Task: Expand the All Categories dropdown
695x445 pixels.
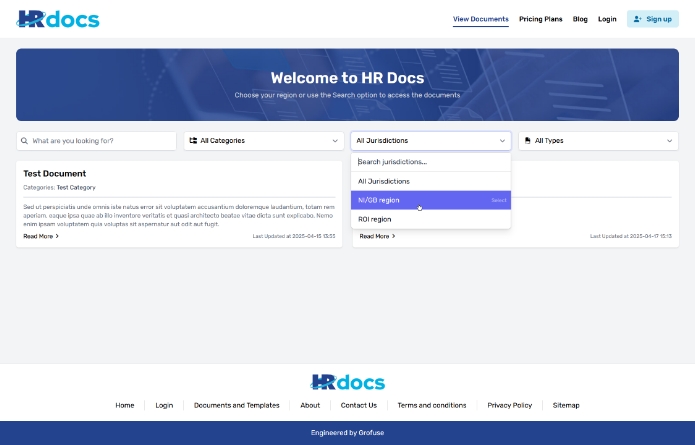Action: point(264,141)
